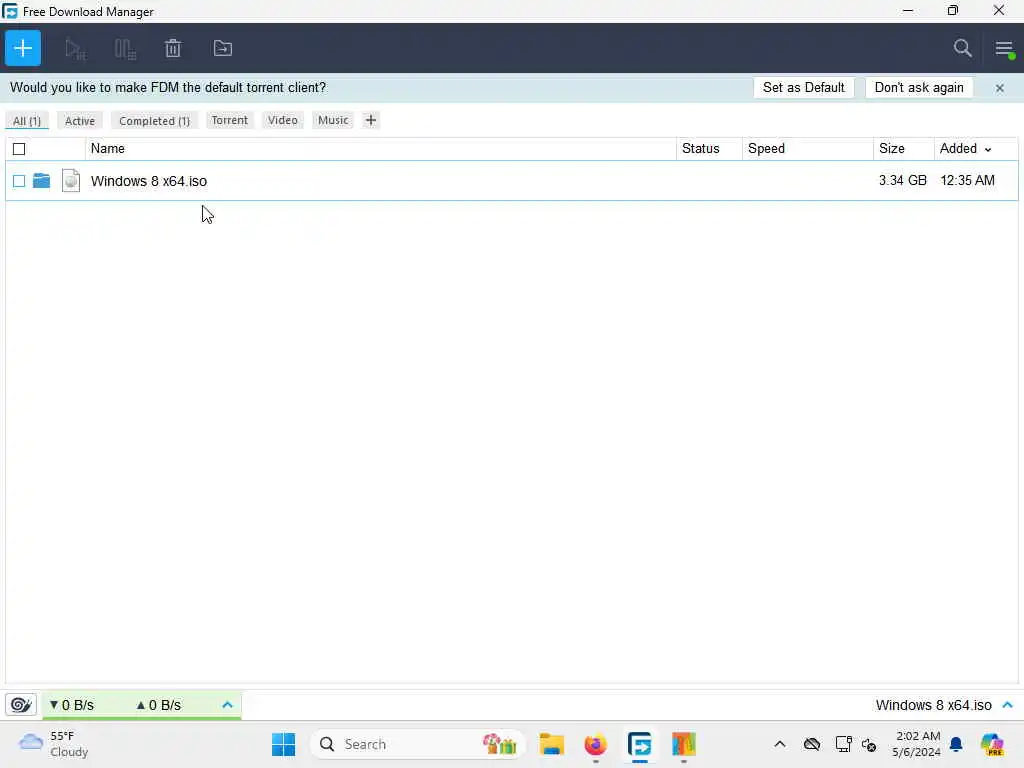Show hidden system tray icons chevron
The width and height of the screenshot is (1024, 768).
coord(780,744)
